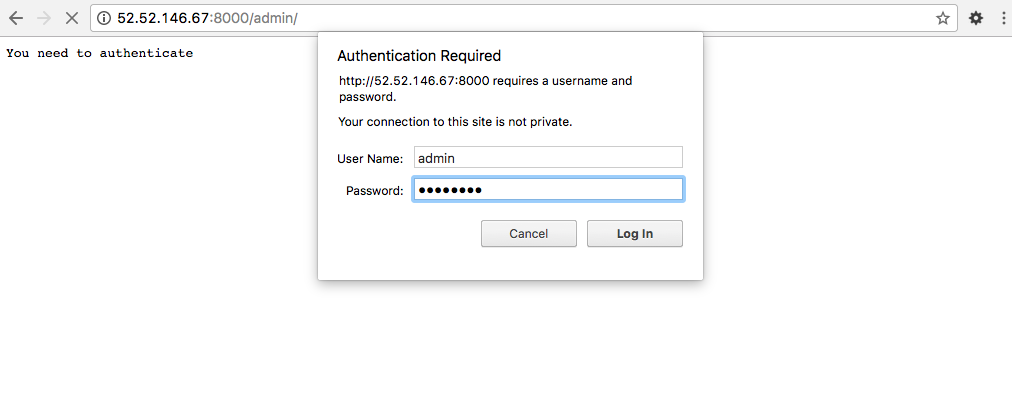Focus the User Name input field
The height and width of the screenshot is (393, 1012).
pos(548,157)
